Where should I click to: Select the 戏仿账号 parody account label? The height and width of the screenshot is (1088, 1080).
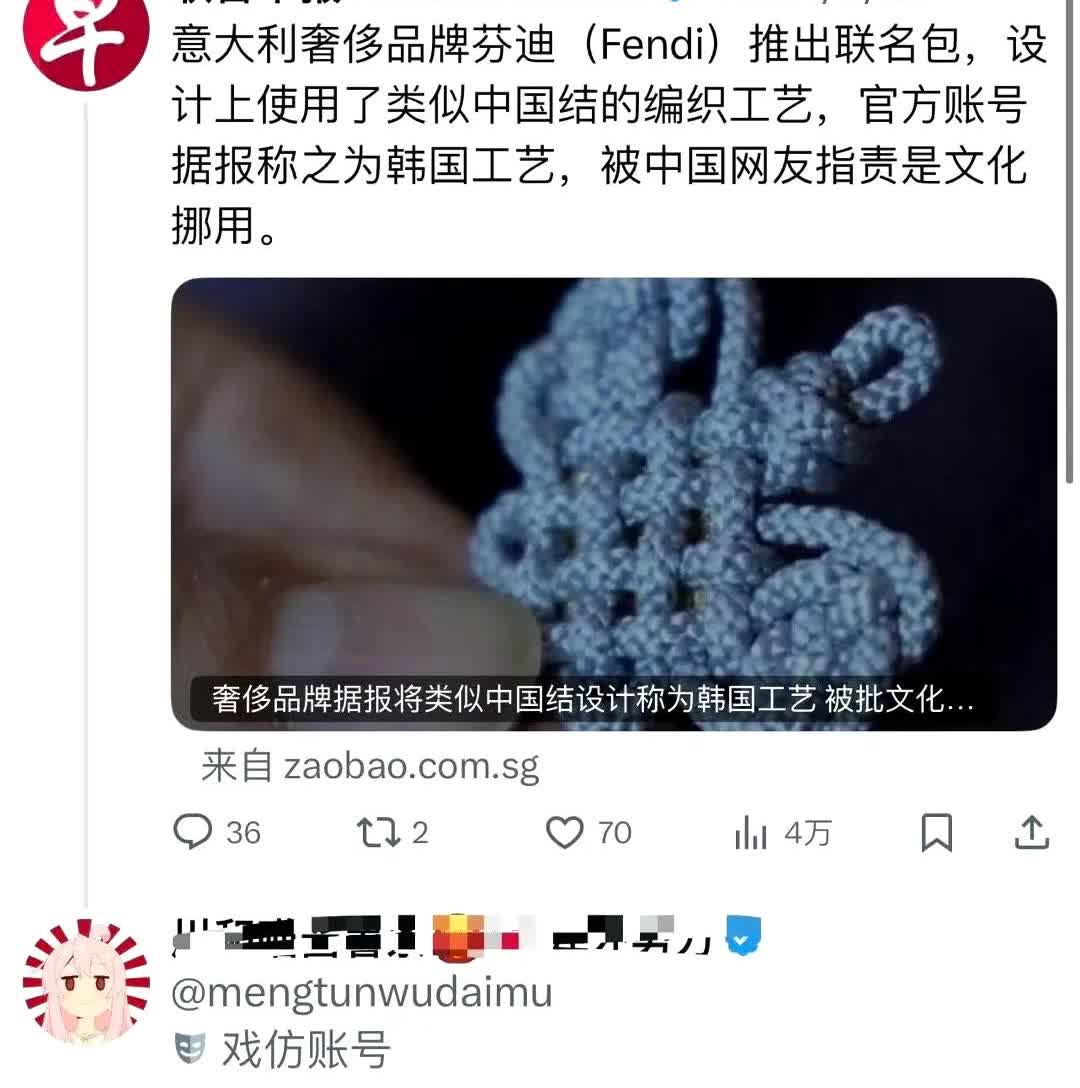point(305,1049)
